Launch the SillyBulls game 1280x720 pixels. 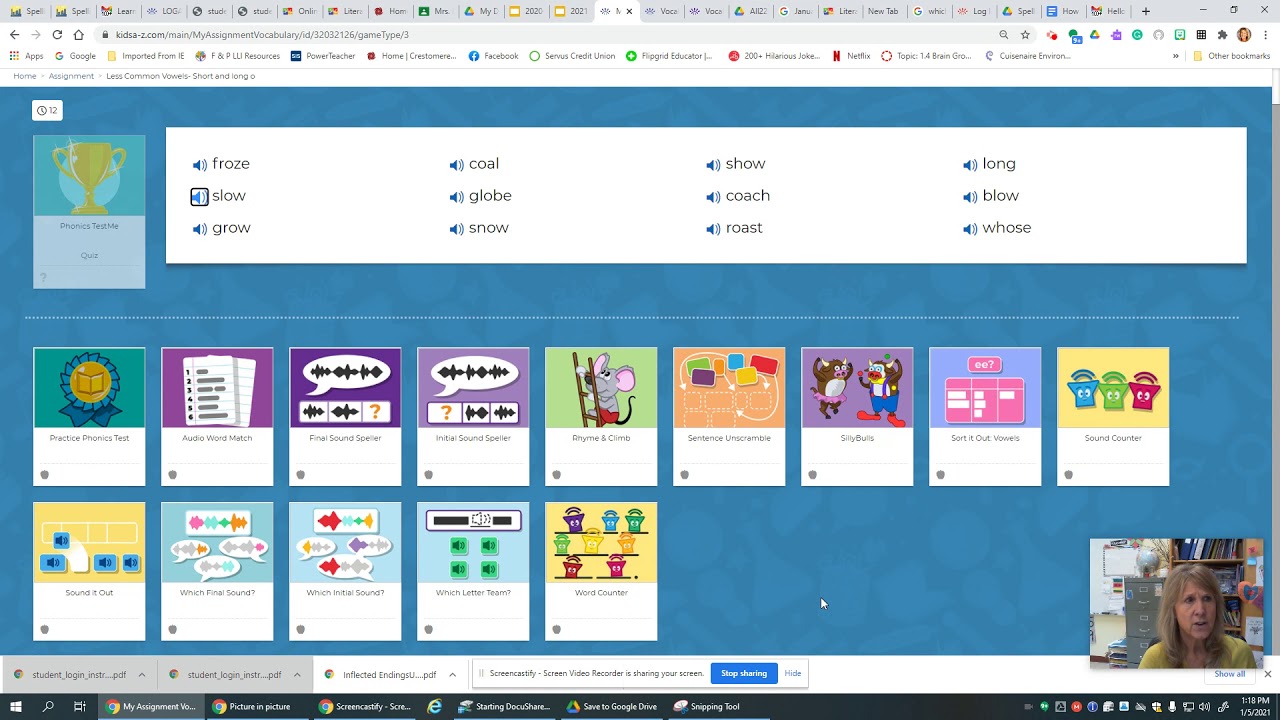[857, 416]
